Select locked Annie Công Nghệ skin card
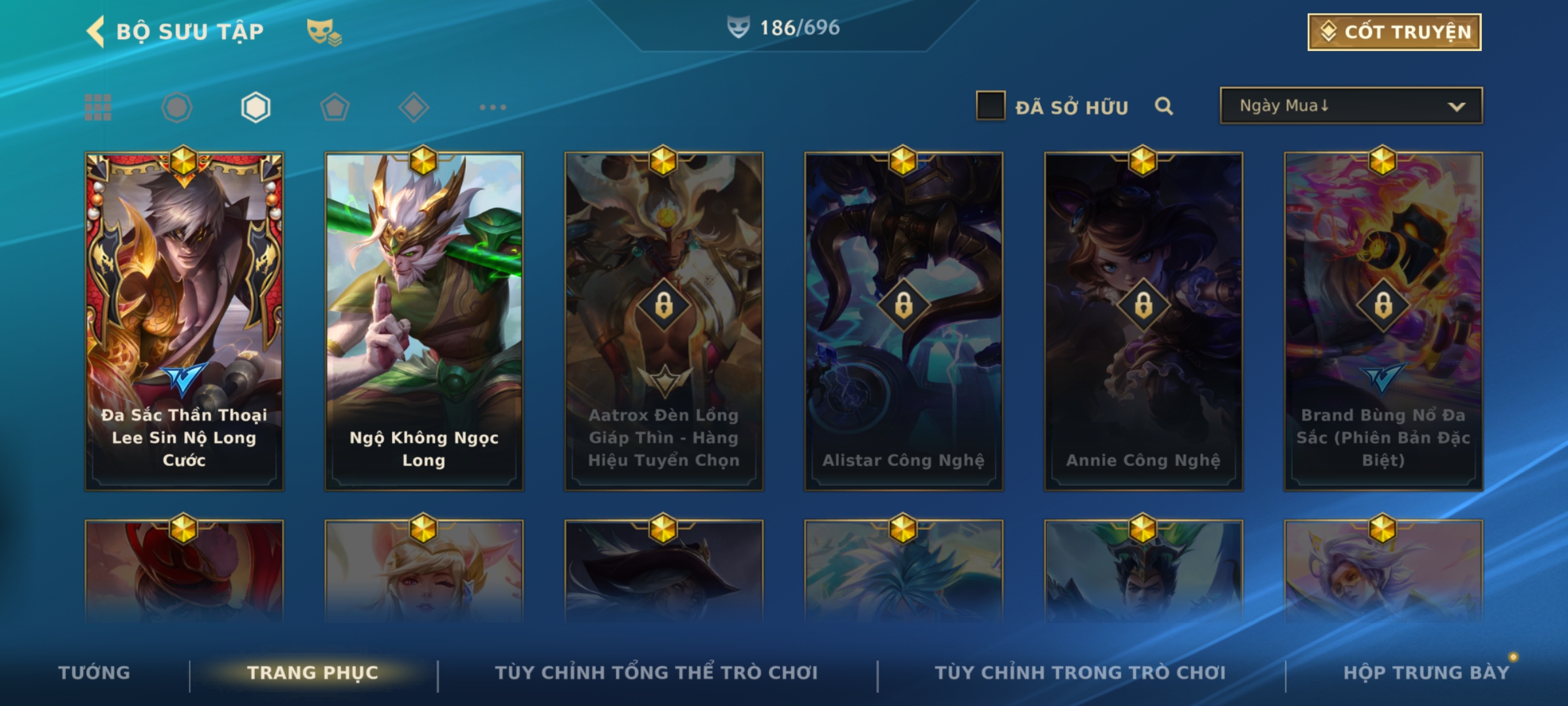 click(x=1143, y=321)
